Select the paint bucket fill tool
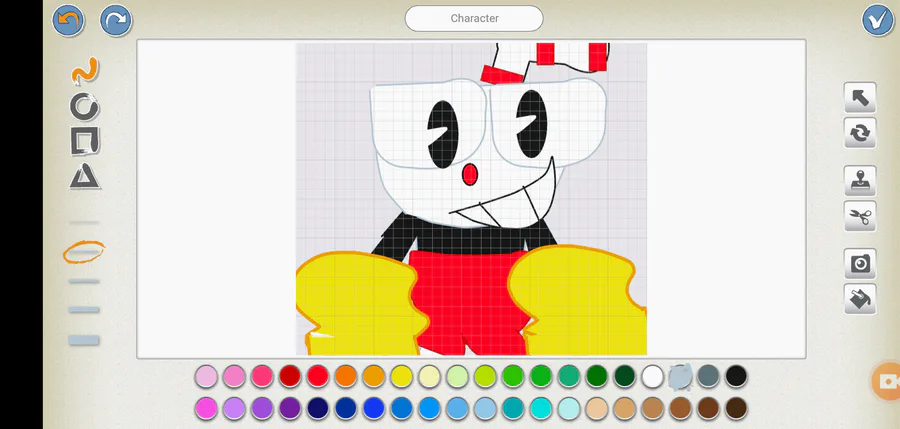The height and width of the screenshot is (429, 900). coord(860,299)
